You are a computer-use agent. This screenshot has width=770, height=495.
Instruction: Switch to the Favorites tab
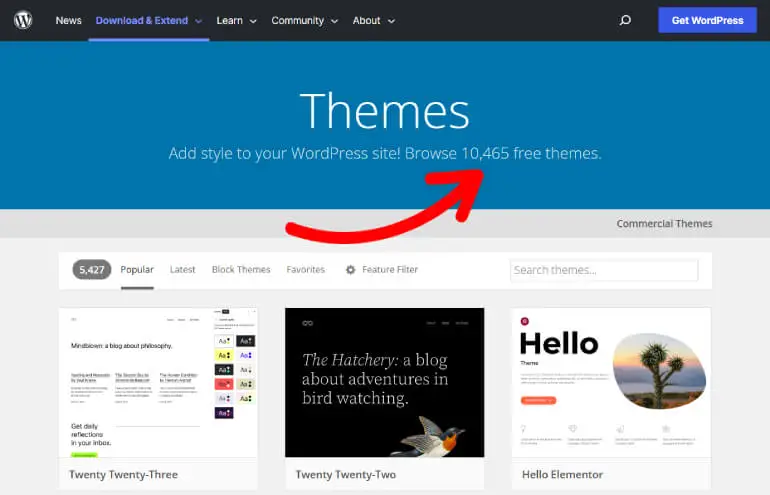pos(305,270)
